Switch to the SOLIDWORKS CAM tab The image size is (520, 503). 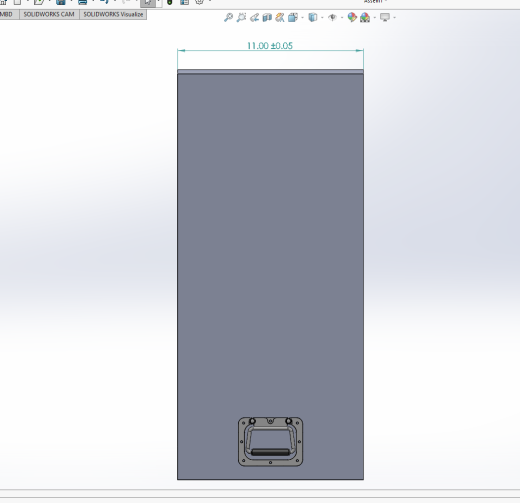(x=49, y=14)
